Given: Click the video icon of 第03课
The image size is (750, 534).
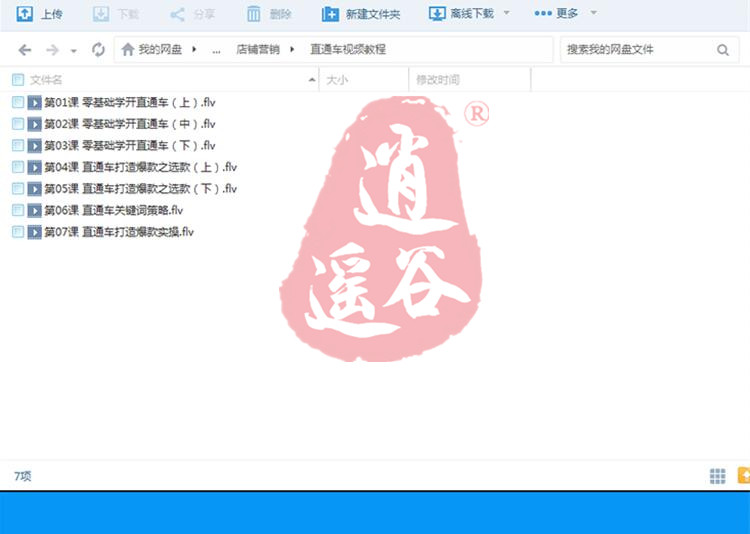Looking at the screenshot, I should (34, 146).
